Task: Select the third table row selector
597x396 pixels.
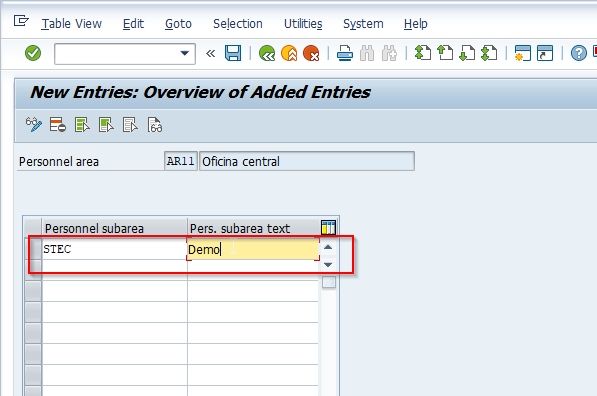Action: pyautogui.click(x=33, y=291)
